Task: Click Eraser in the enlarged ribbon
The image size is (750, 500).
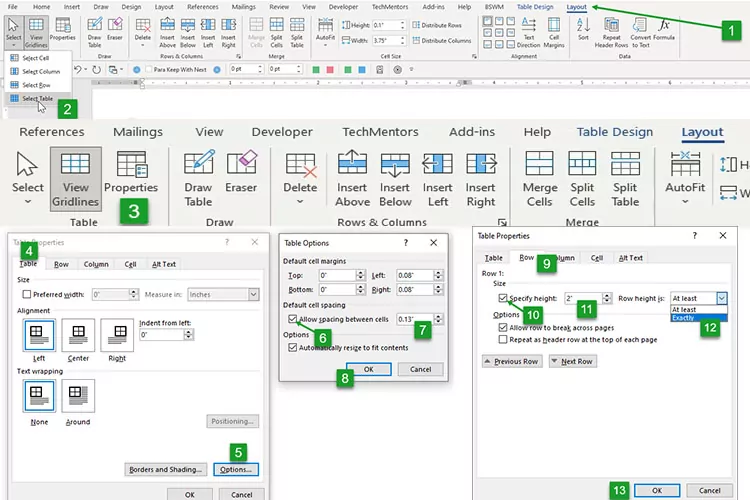Action: (241, 172)
